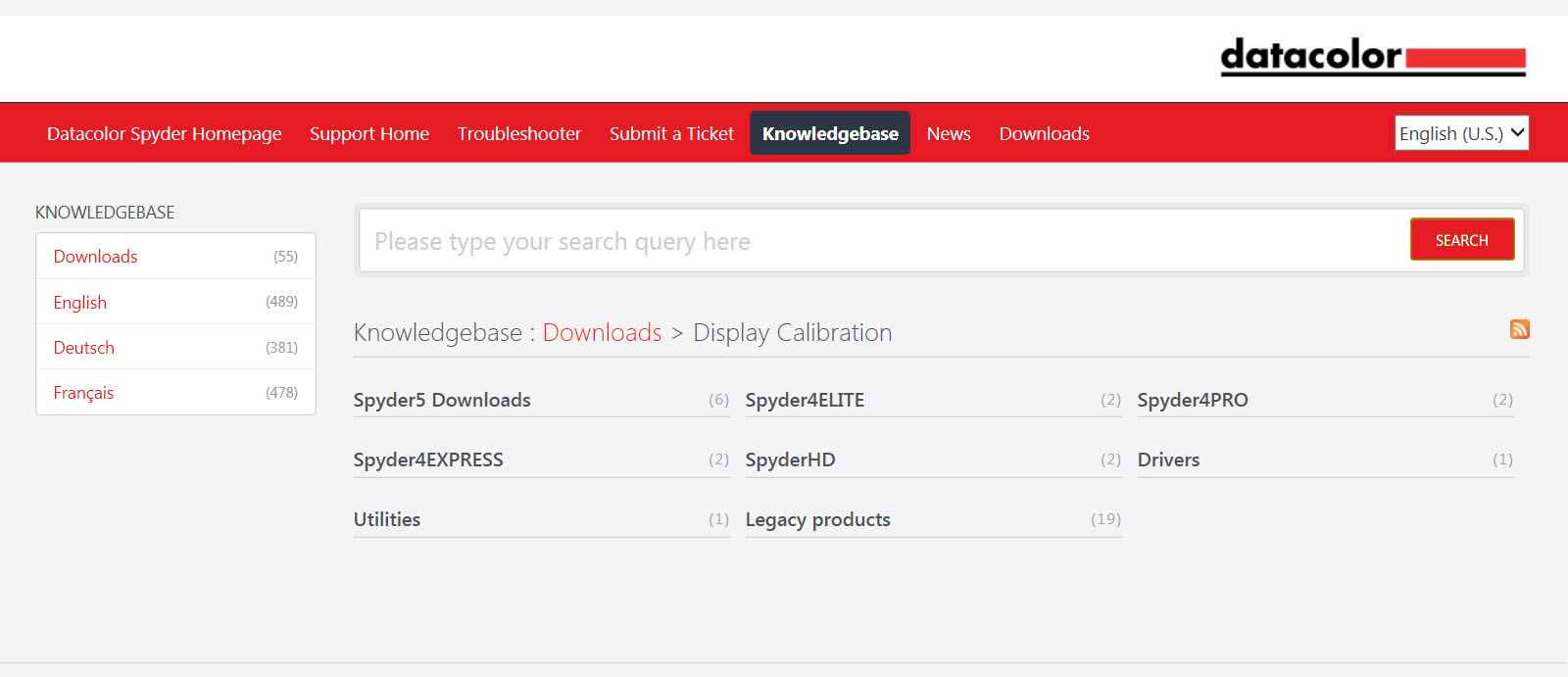Click the Display Calibration breadcrumb text
This screenshot has width=1568, height=677.
click(793, 333)
